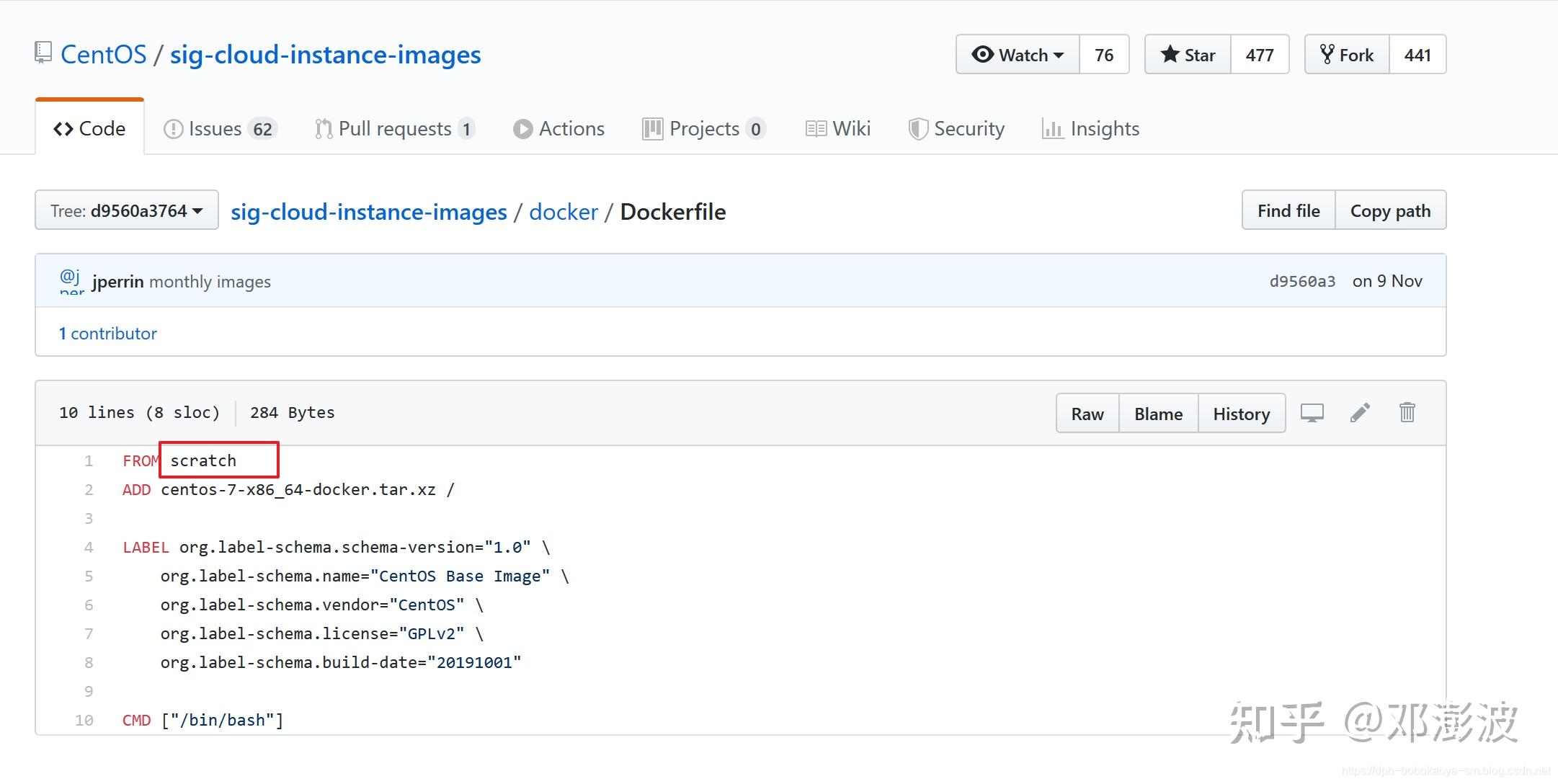The height and width of the screenshot is (784, 1558).
Task: Click the Security shield icon
Action: [919, 128]
